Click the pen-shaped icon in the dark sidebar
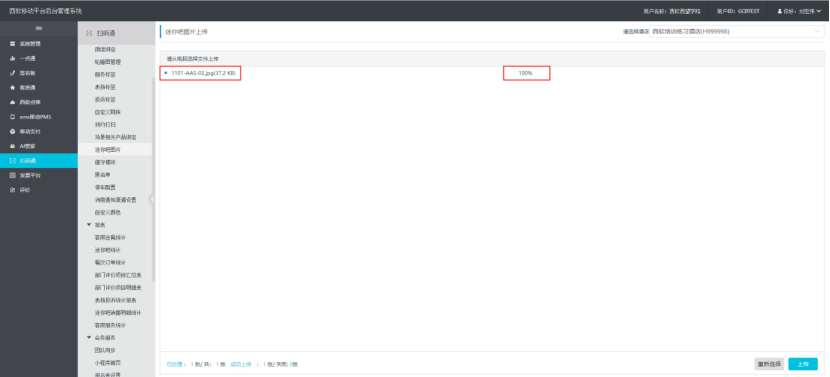This screenshot has width=830, height=377. [12, 73]
